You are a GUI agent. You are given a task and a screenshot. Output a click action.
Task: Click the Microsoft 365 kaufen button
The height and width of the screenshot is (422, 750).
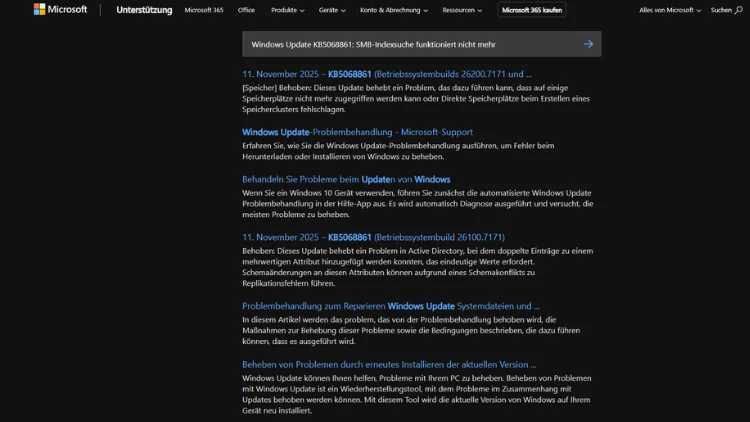[x=532, y=10]
